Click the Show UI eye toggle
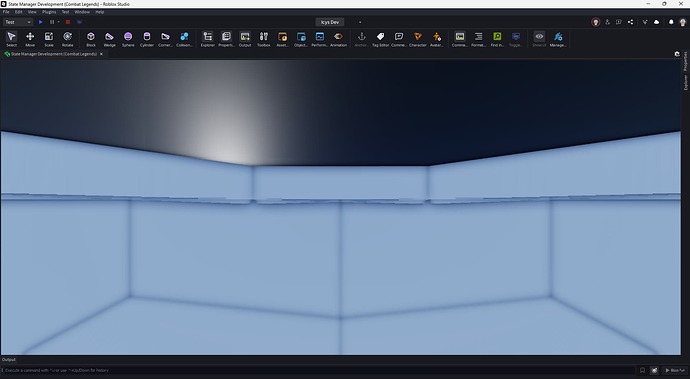This screenshot has width=690, height=379. tap(539, 39)
